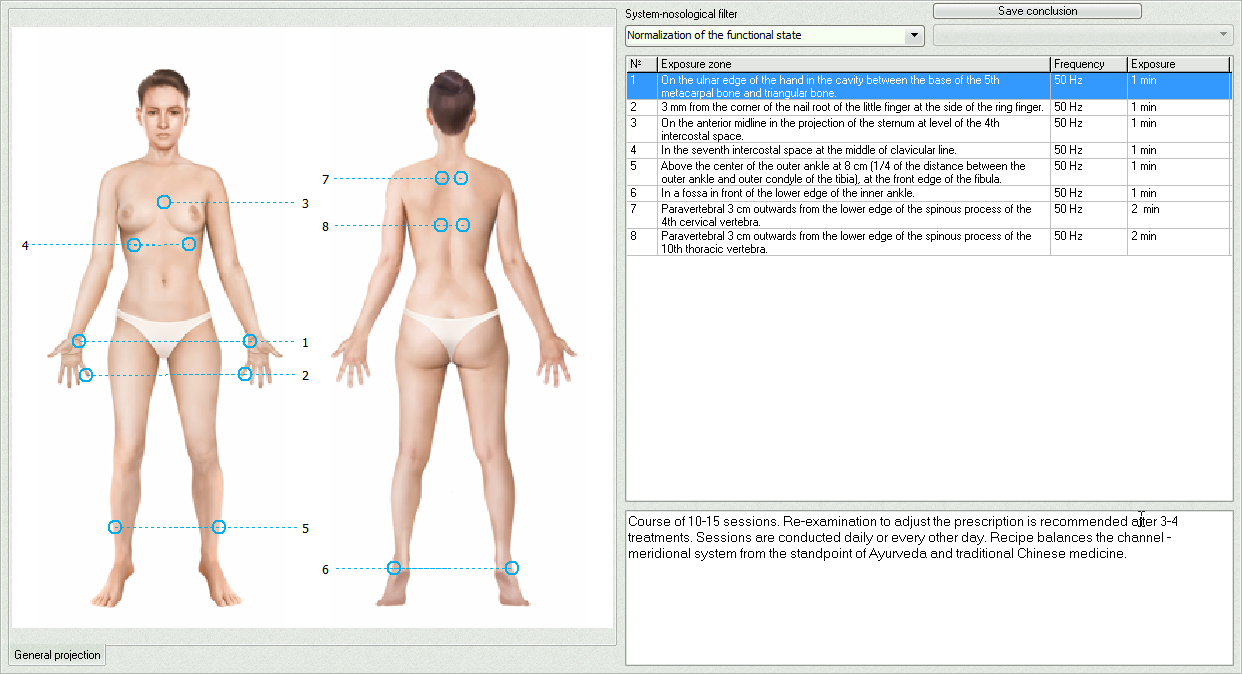
Task: Click label number 7 beside the back figure's neck
Action: click(325, 180)
